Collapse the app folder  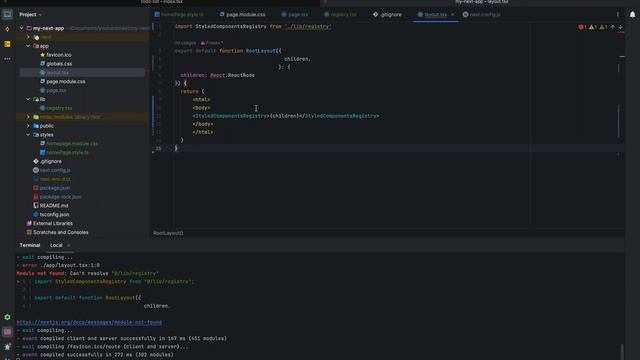pyautogui.click(x=28, y=46)
